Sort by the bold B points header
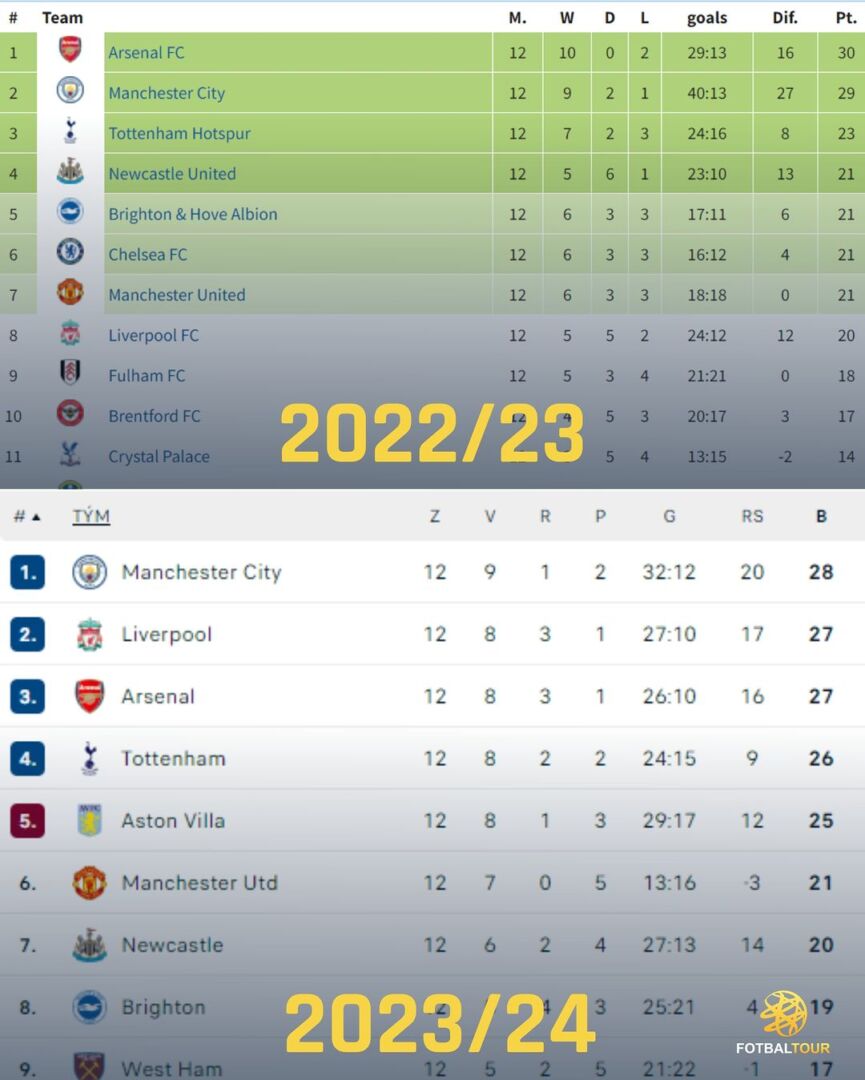The width and height of the screenshot is (865, 1080). tap(821, 517)
